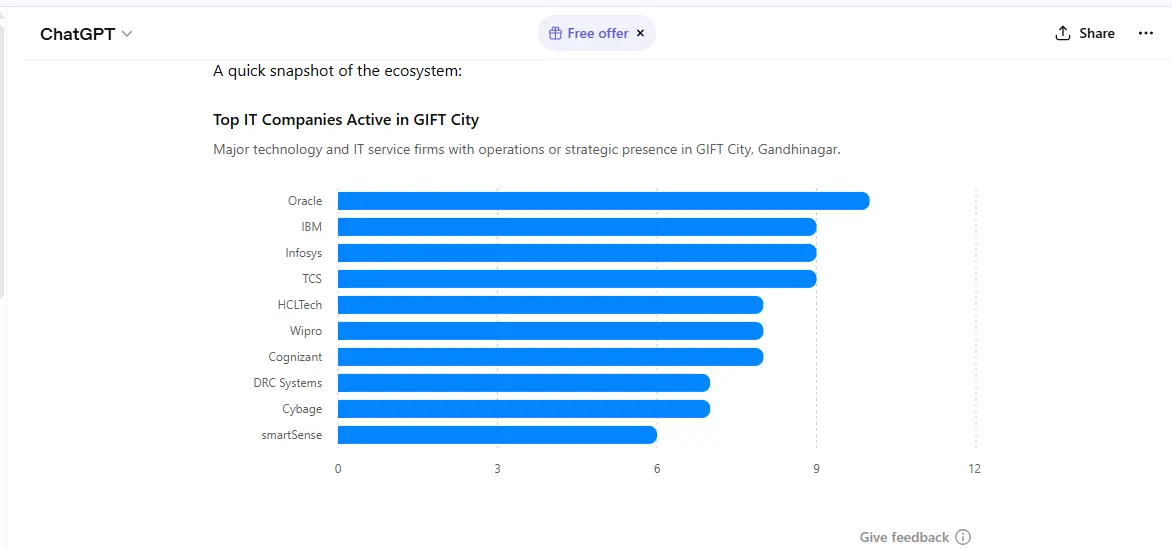Click the Infosys axis label
Screen dimensions: 1172x549
[303, 253]
